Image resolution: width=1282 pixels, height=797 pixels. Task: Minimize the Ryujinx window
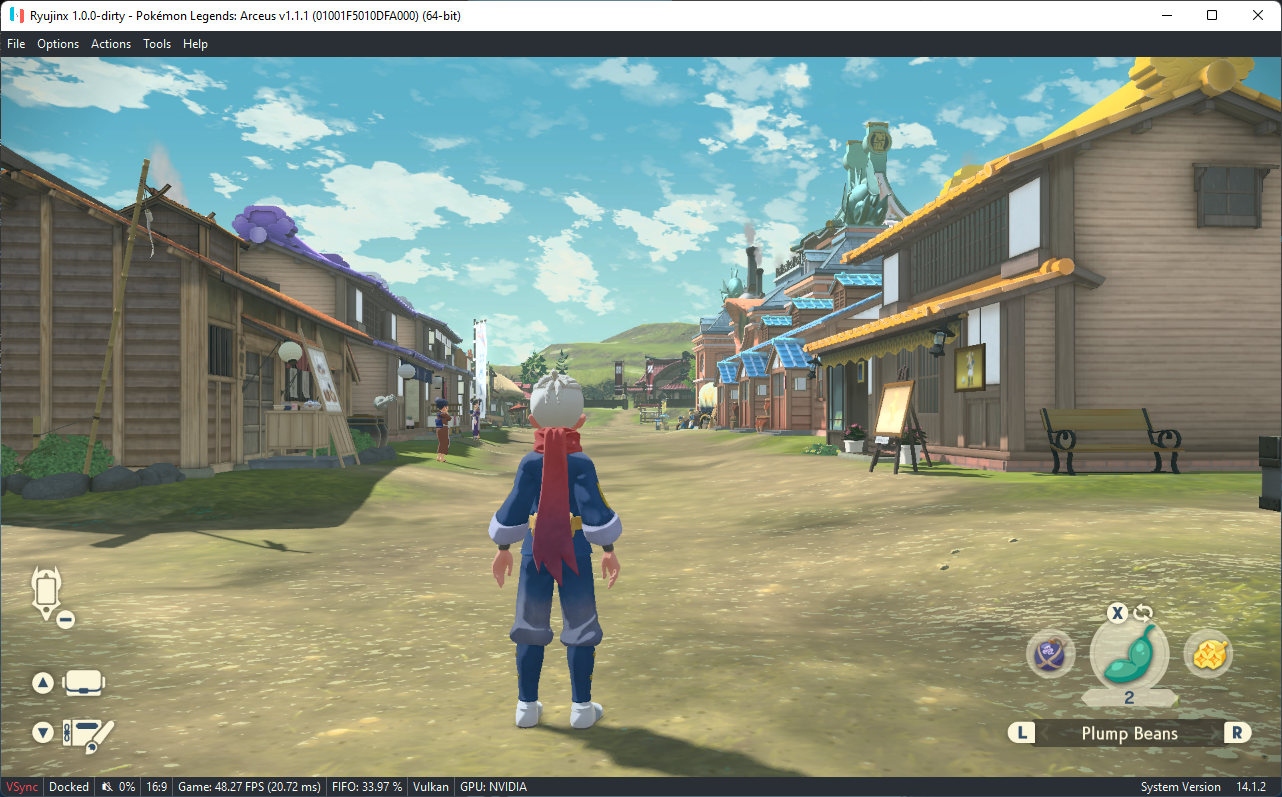[x=1166, y=15]
